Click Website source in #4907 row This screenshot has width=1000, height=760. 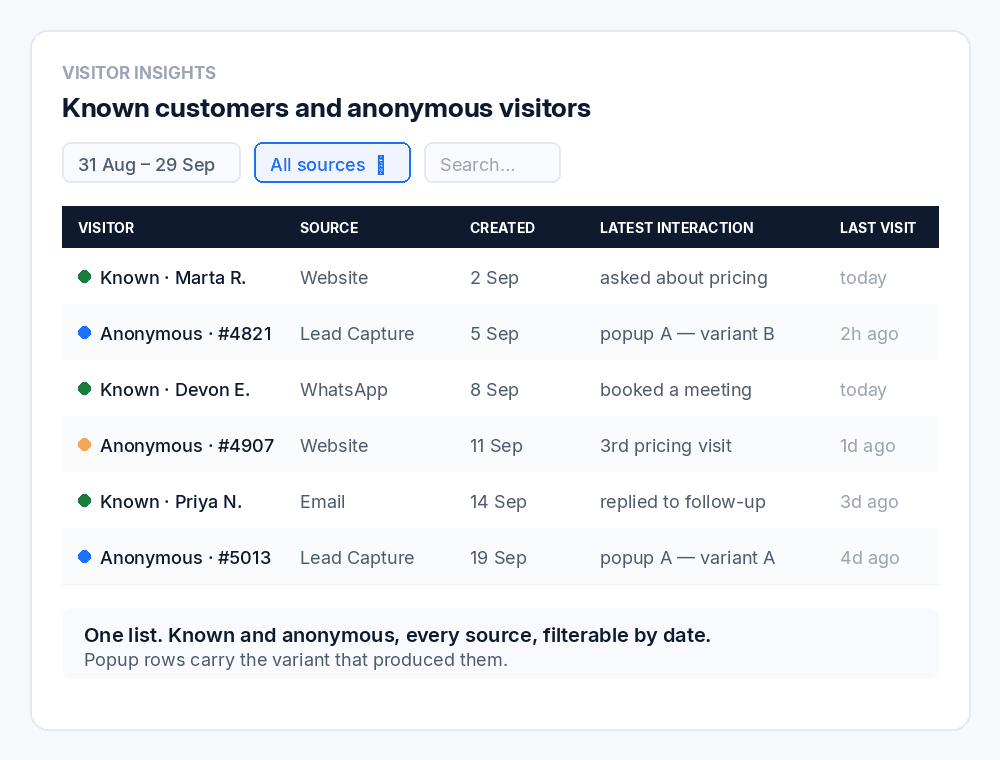tap(334, 446)
